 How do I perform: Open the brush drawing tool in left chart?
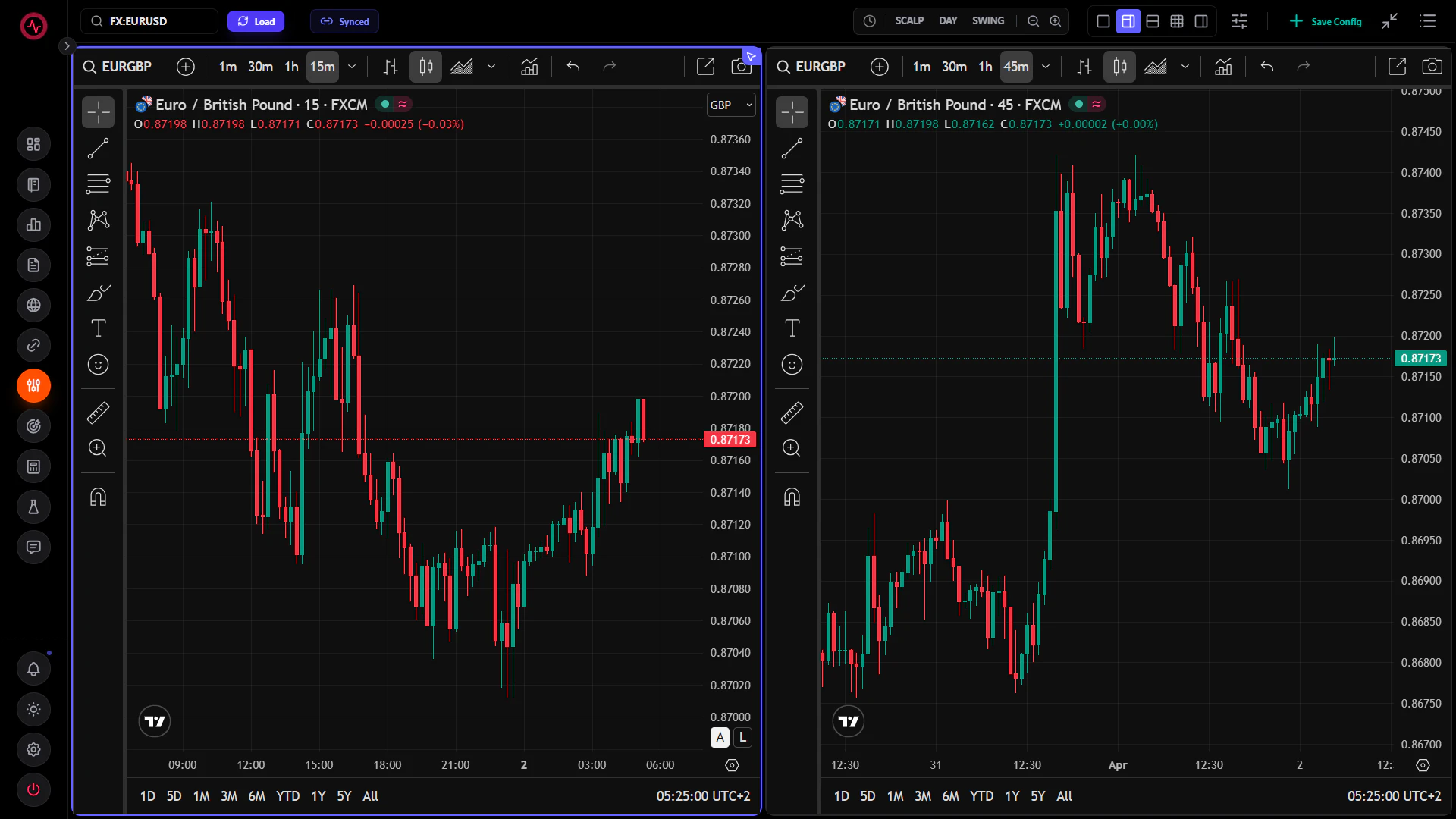98,293
